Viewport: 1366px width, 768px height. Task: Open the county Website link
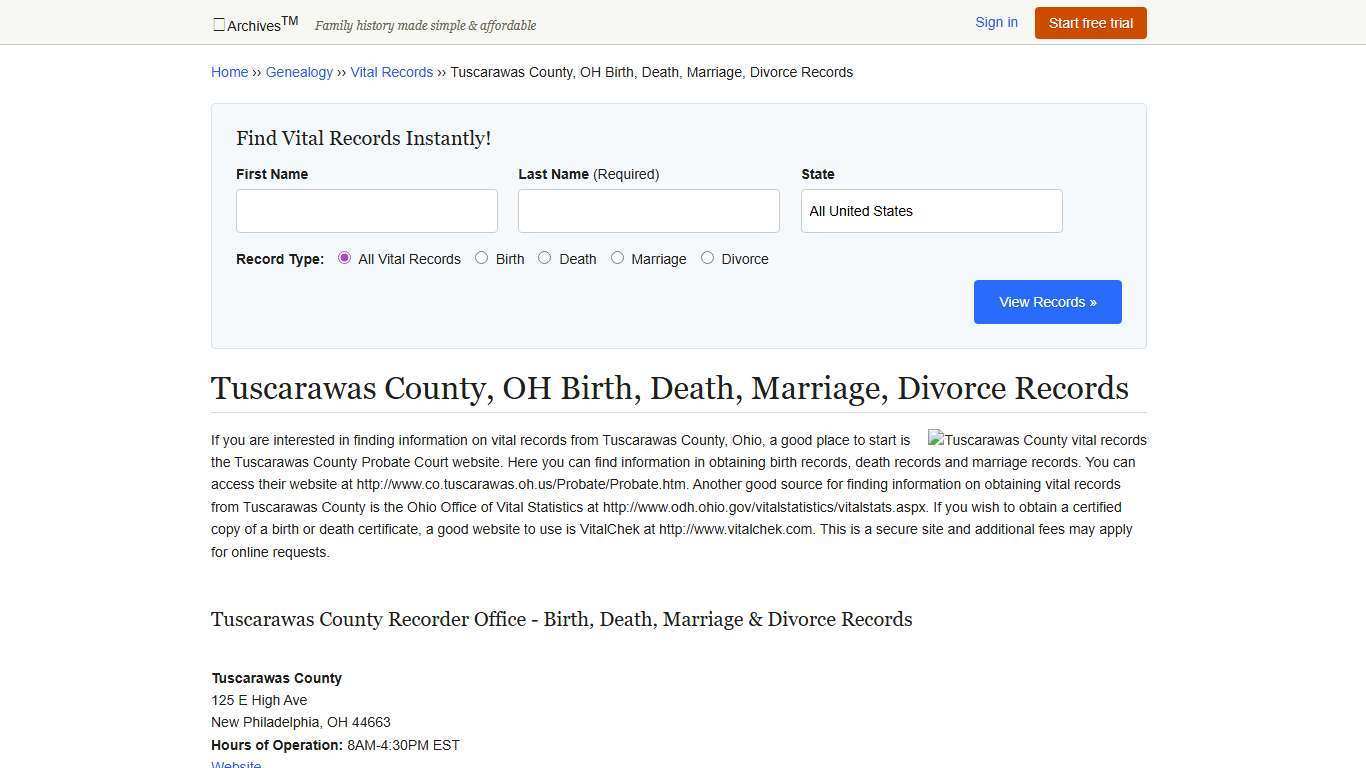[235, 763]
